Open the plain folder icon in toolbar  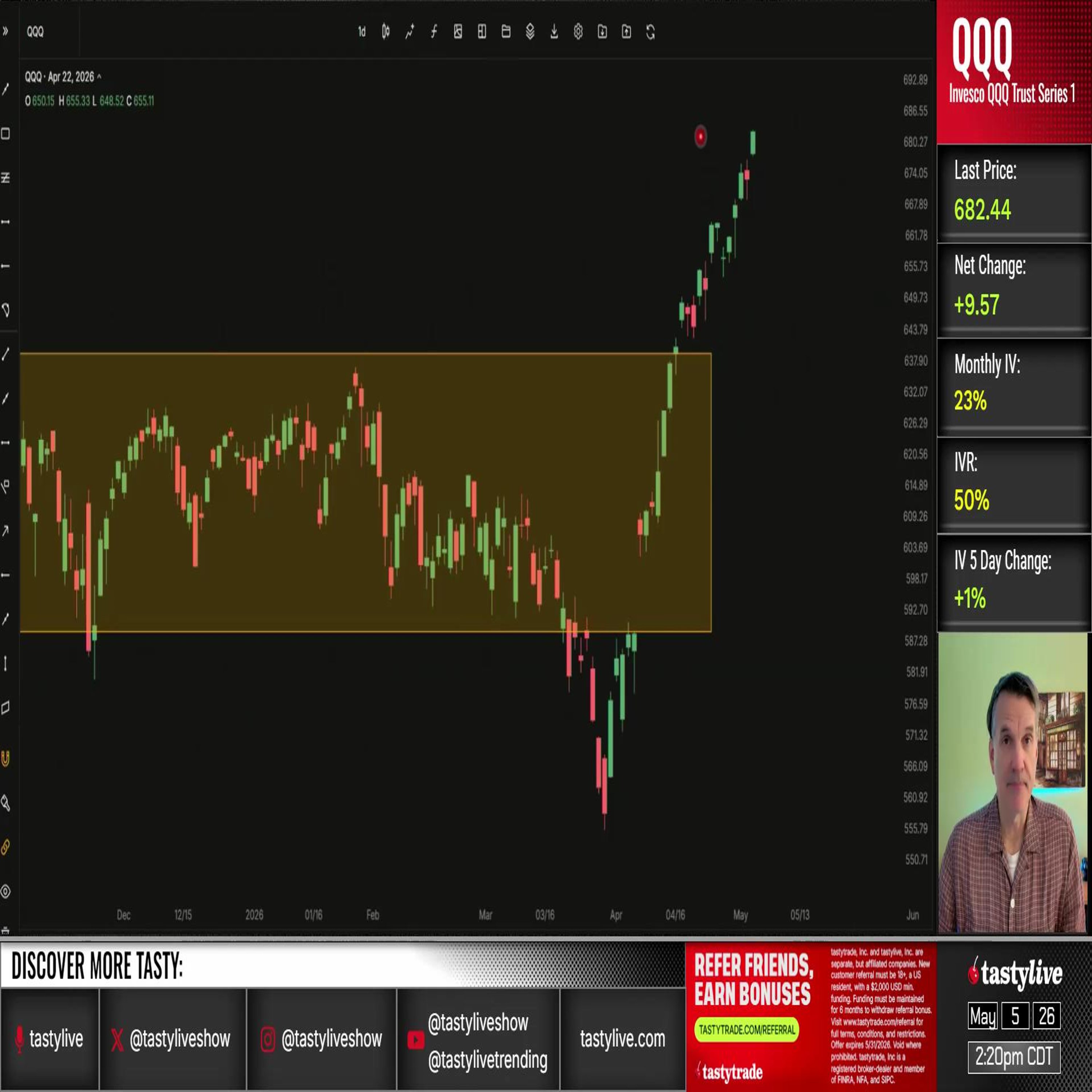[506, 32]
